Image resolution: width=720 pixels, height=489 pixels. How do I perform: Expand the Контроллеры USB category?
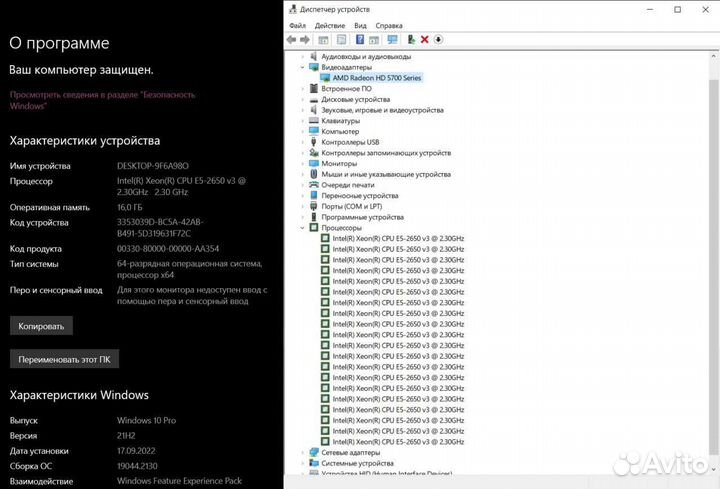pyautogui.click(x=303, y=142)
